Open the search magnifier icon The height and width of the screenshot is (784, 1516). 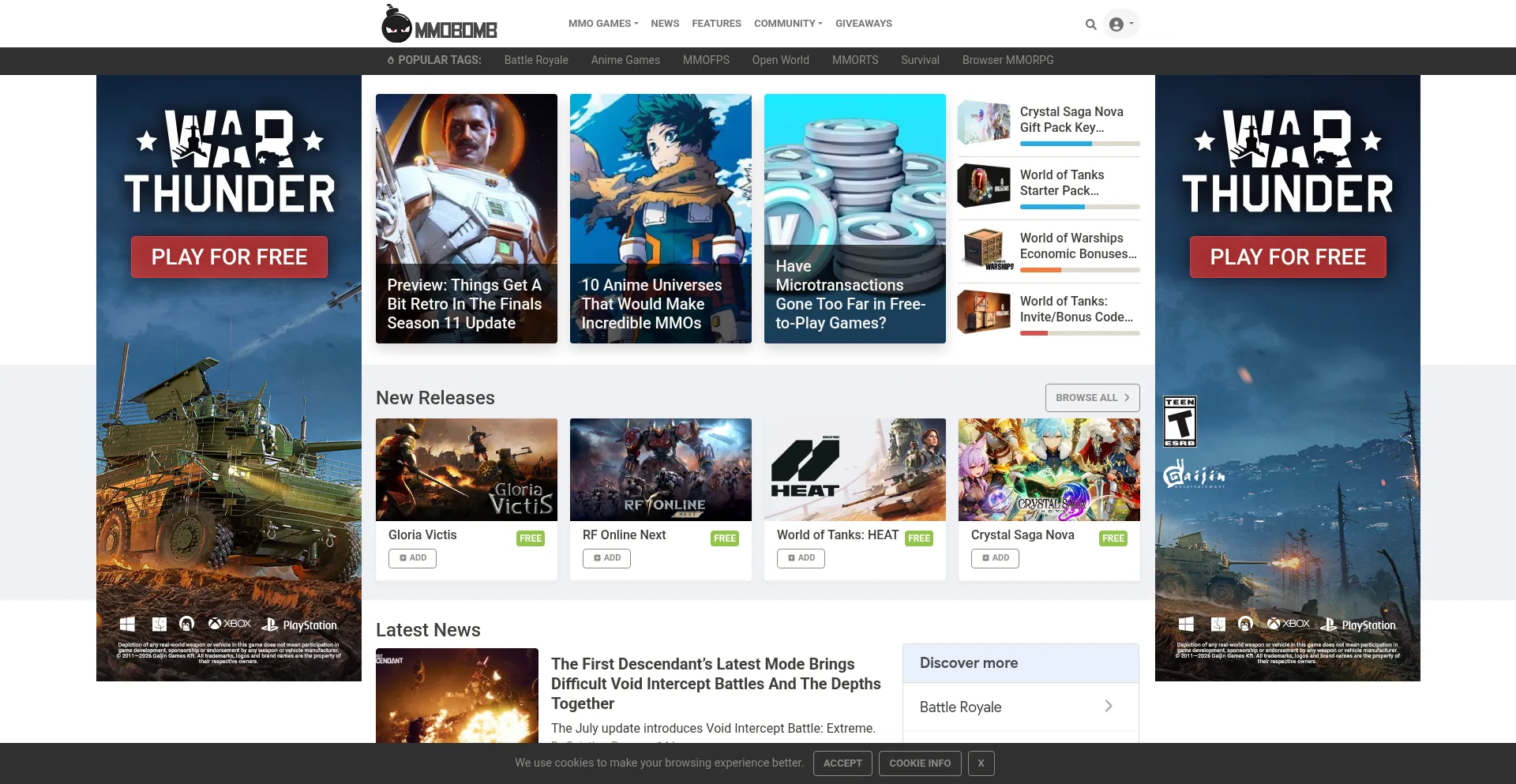tap(1091, 24)
